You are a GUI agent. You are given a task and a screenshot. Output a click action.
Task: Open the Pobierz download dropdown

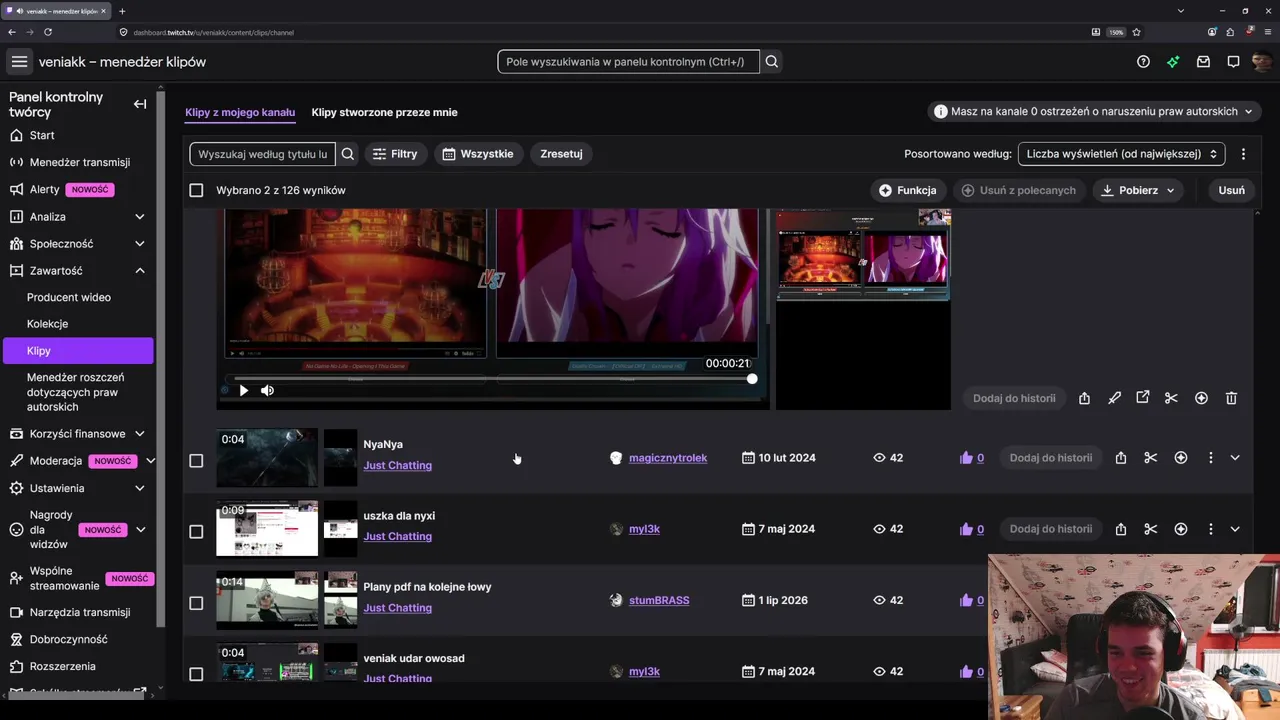tap(1139, 190)
